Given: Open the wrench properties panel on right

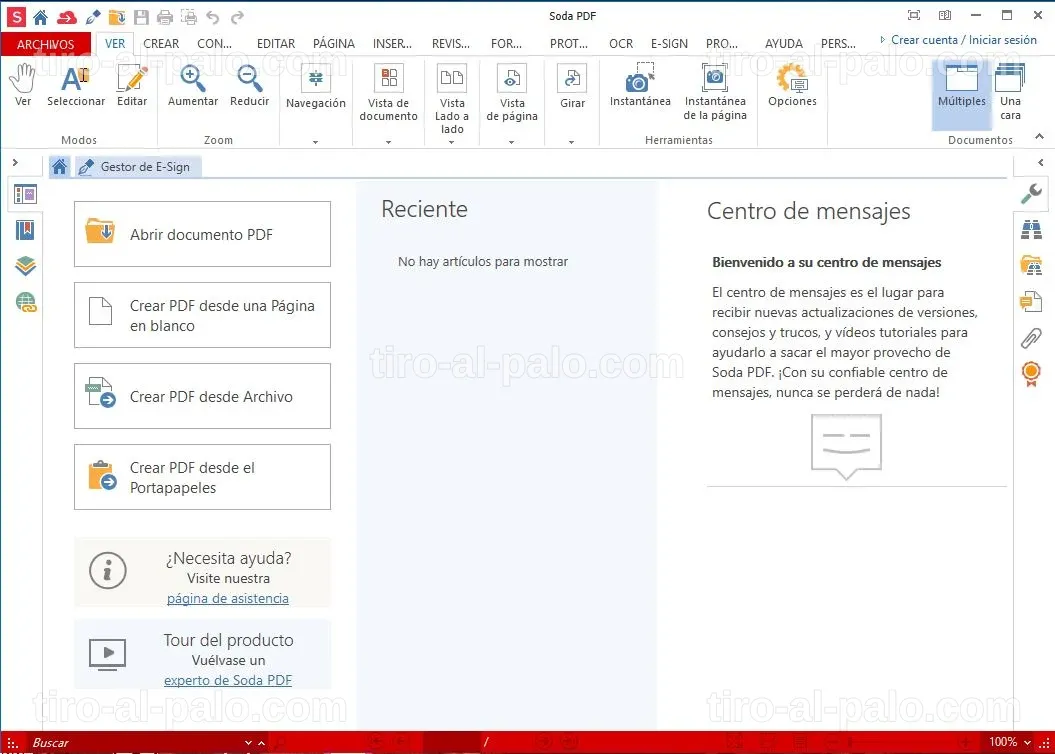Looking at the screenshot, I should (1031, 194).
